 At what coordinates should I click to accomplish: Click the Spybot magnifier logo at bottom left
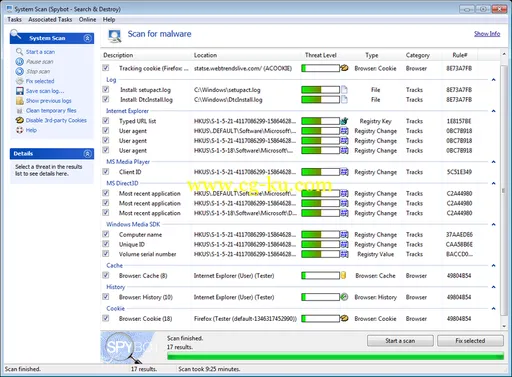122,347
